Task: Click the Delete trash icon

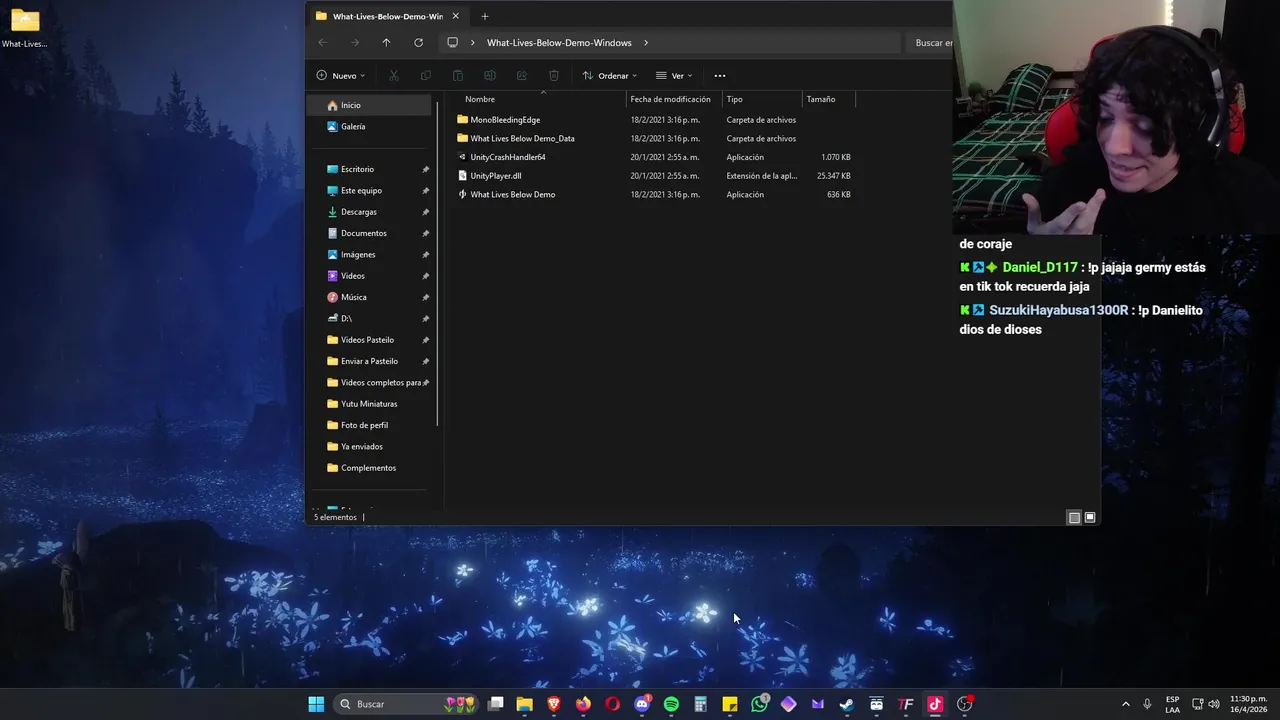Action: coord(554,76)
